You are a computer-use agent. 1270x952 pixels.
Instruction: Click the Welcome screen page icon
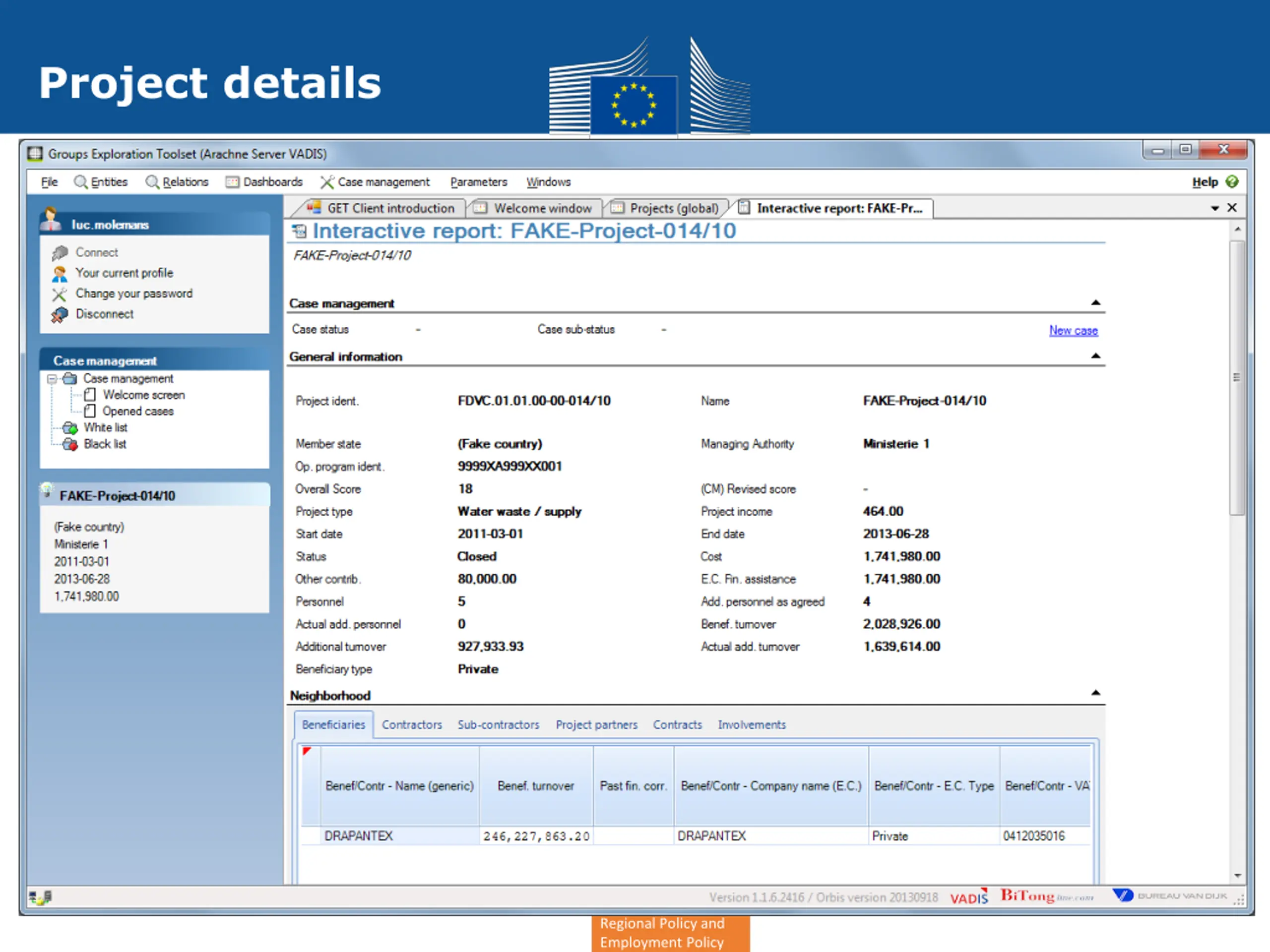click(x=90, y=395)
